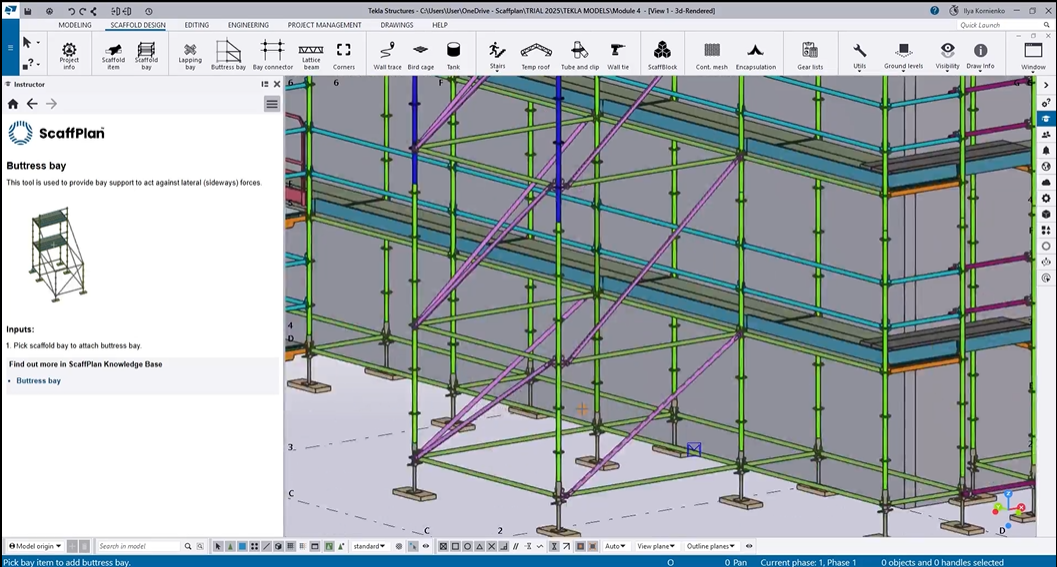
Task: Click the Search in model field
Action: tap(138, 546)
